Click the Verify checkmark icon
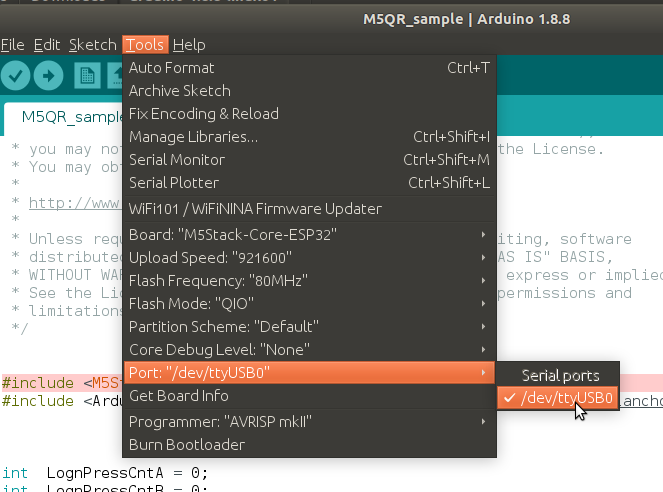Image resolution: width=663 pixels, height=492 pixels. tap(15, 76)
